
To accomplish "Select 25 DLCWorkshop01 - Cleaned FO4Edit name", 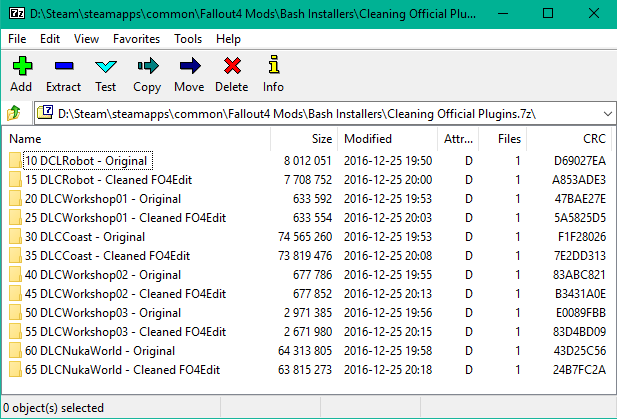I will tap(126, 218).
